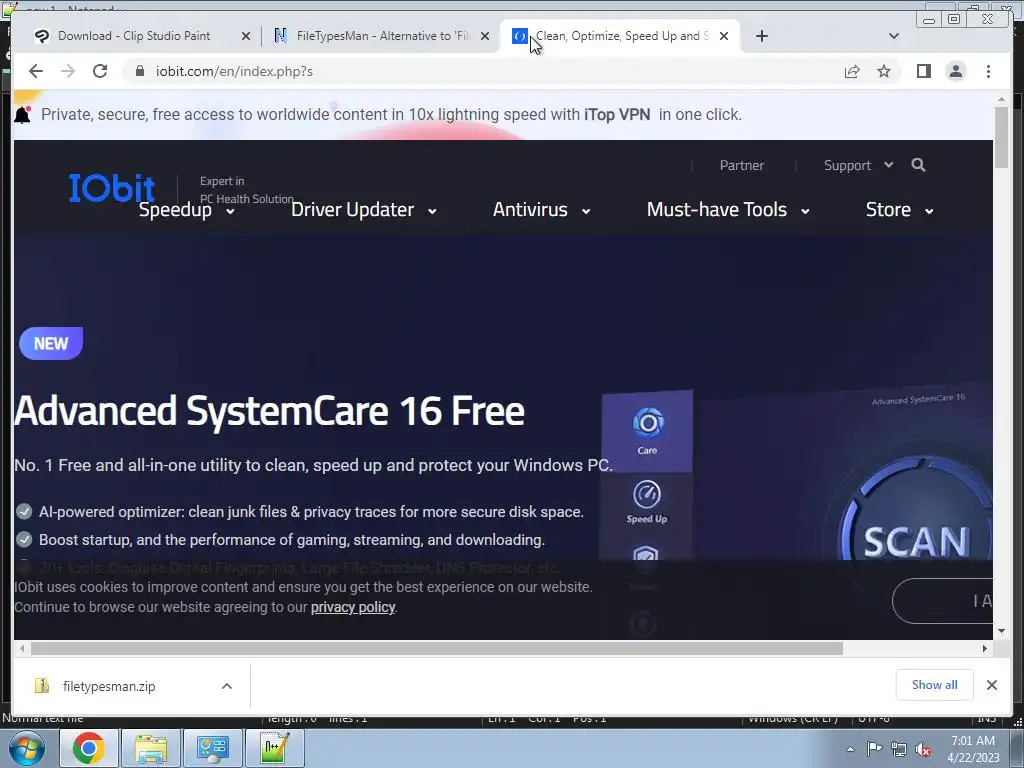This screenshot has height=768, width=1024.
Task: Expand the Driver Updater menu
Action: click(x=364, y=210)
